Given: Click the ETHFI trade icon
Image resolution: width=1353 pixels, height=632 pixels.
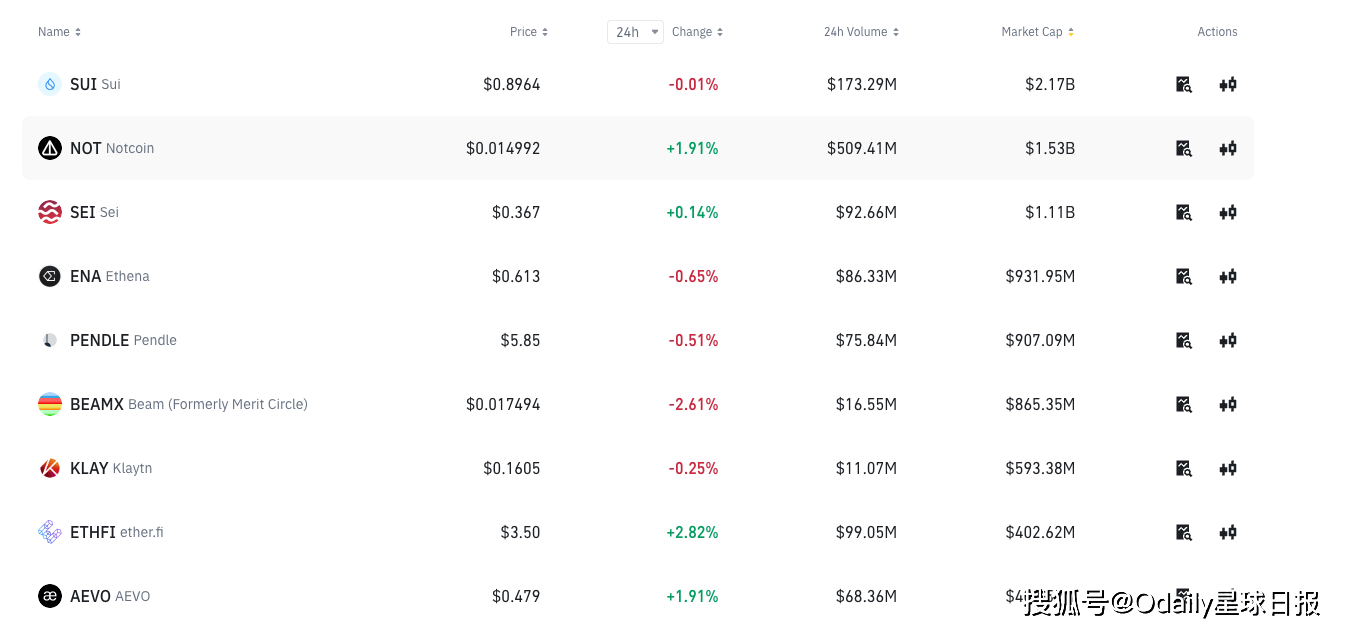Looking at the screenshot, I should 1228,532.
